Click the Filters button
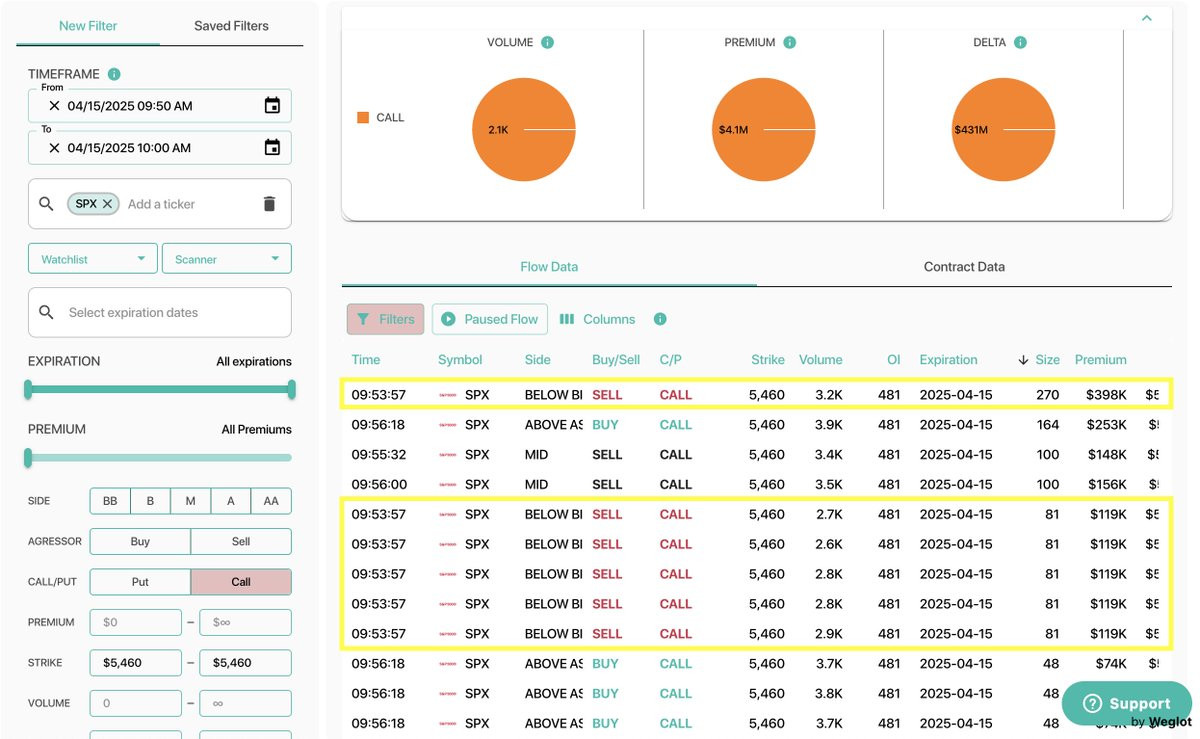Image resolution: width=1200 pixels, height=739 pixels. 386,319
